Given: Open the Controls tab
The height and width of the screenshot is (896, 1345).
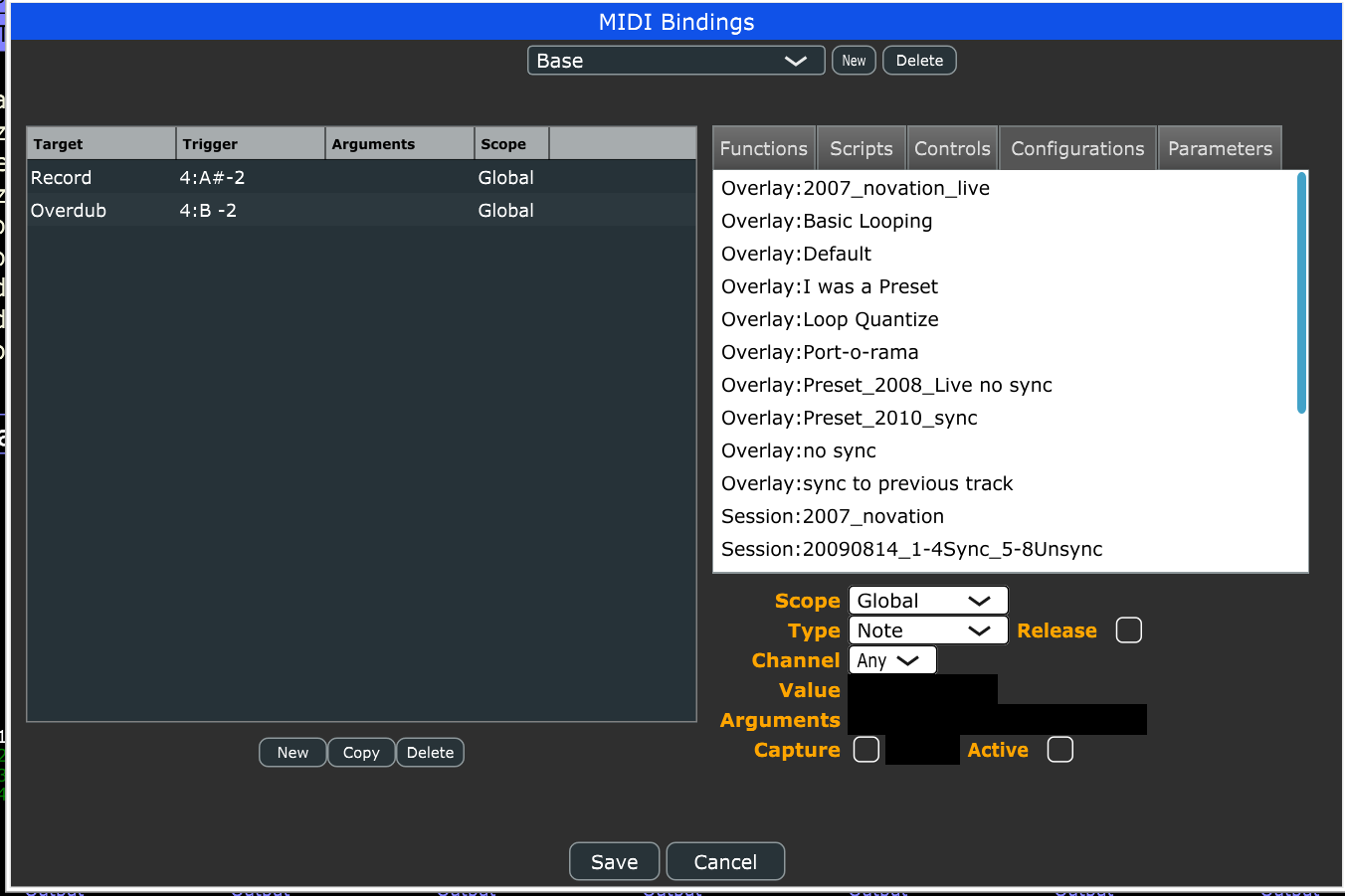Looking at the screenshot, I should [x=951, y=147].
